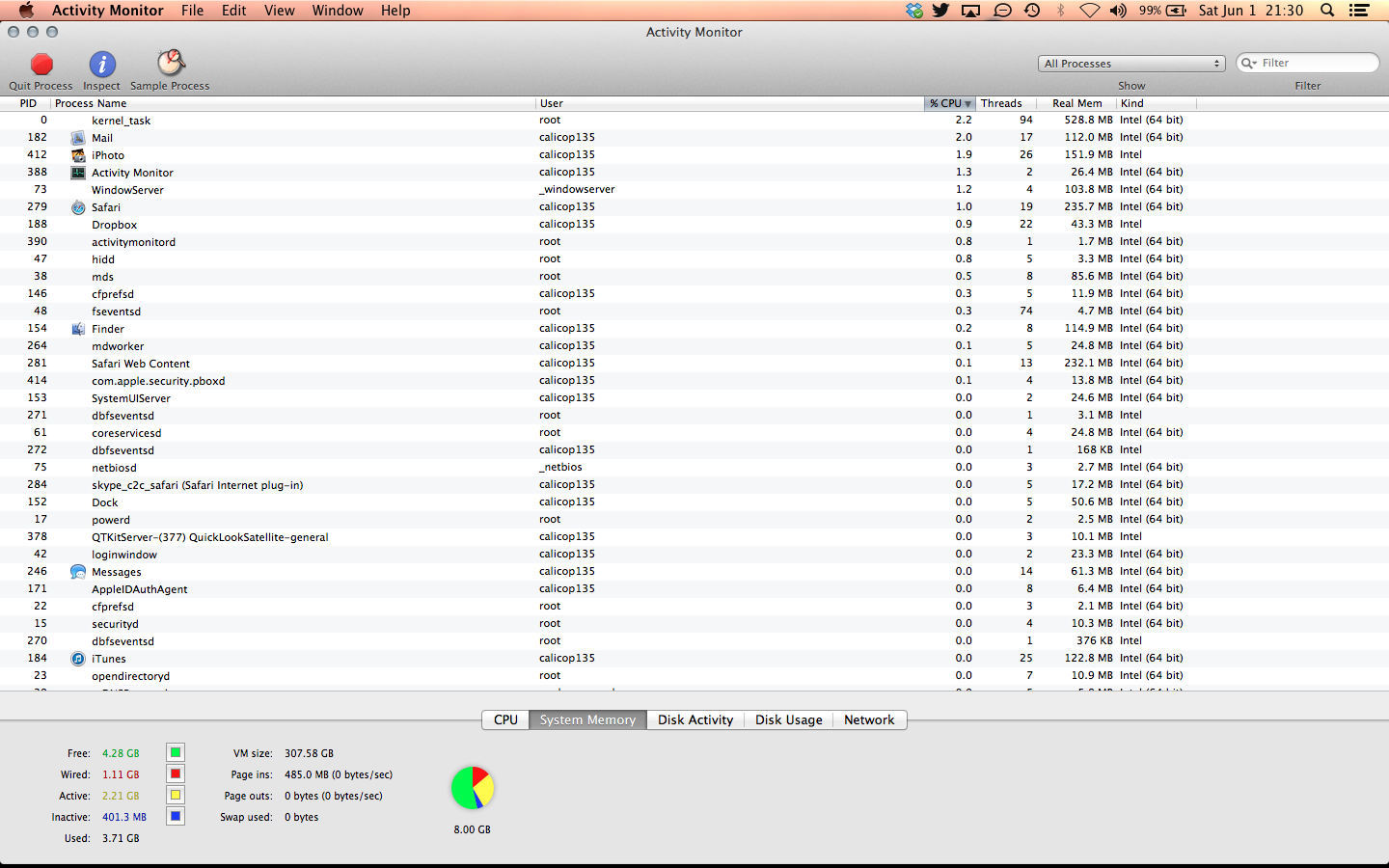Select the opendirectoryd process row
Viewport: 1389px width, 868px height.
tap(694, 676)
